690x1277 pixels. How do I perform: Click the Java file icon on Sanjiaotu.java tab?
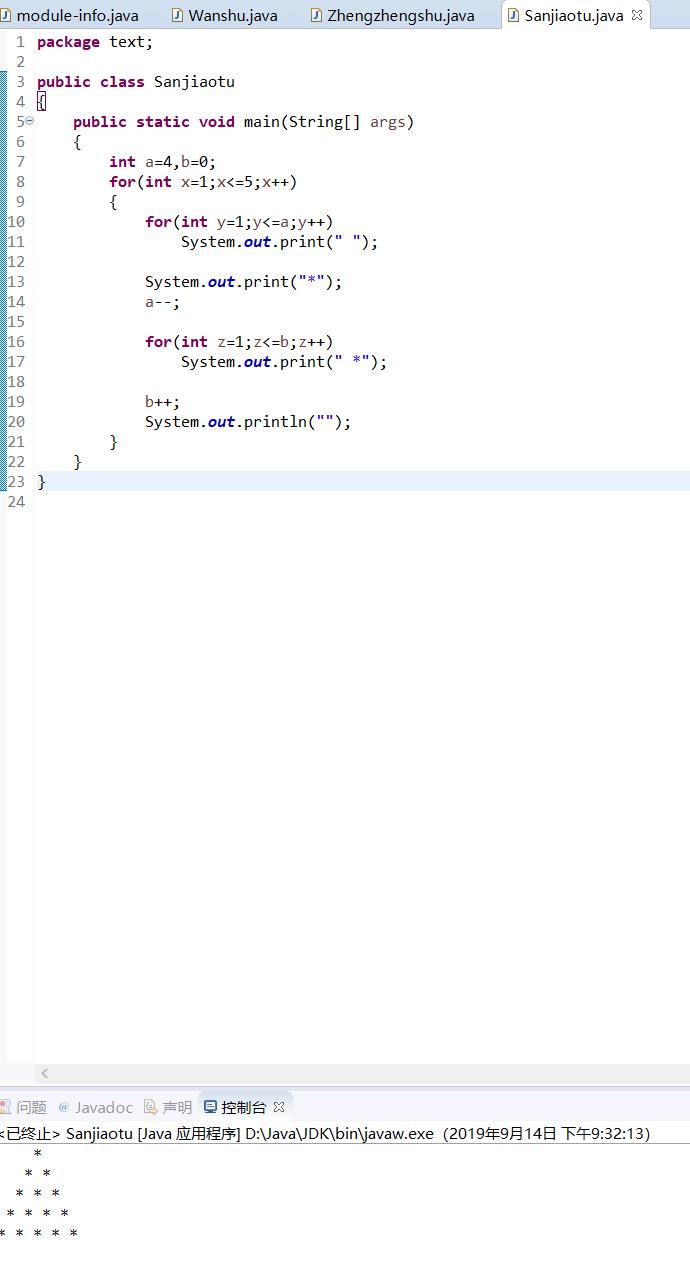(514, 15)
